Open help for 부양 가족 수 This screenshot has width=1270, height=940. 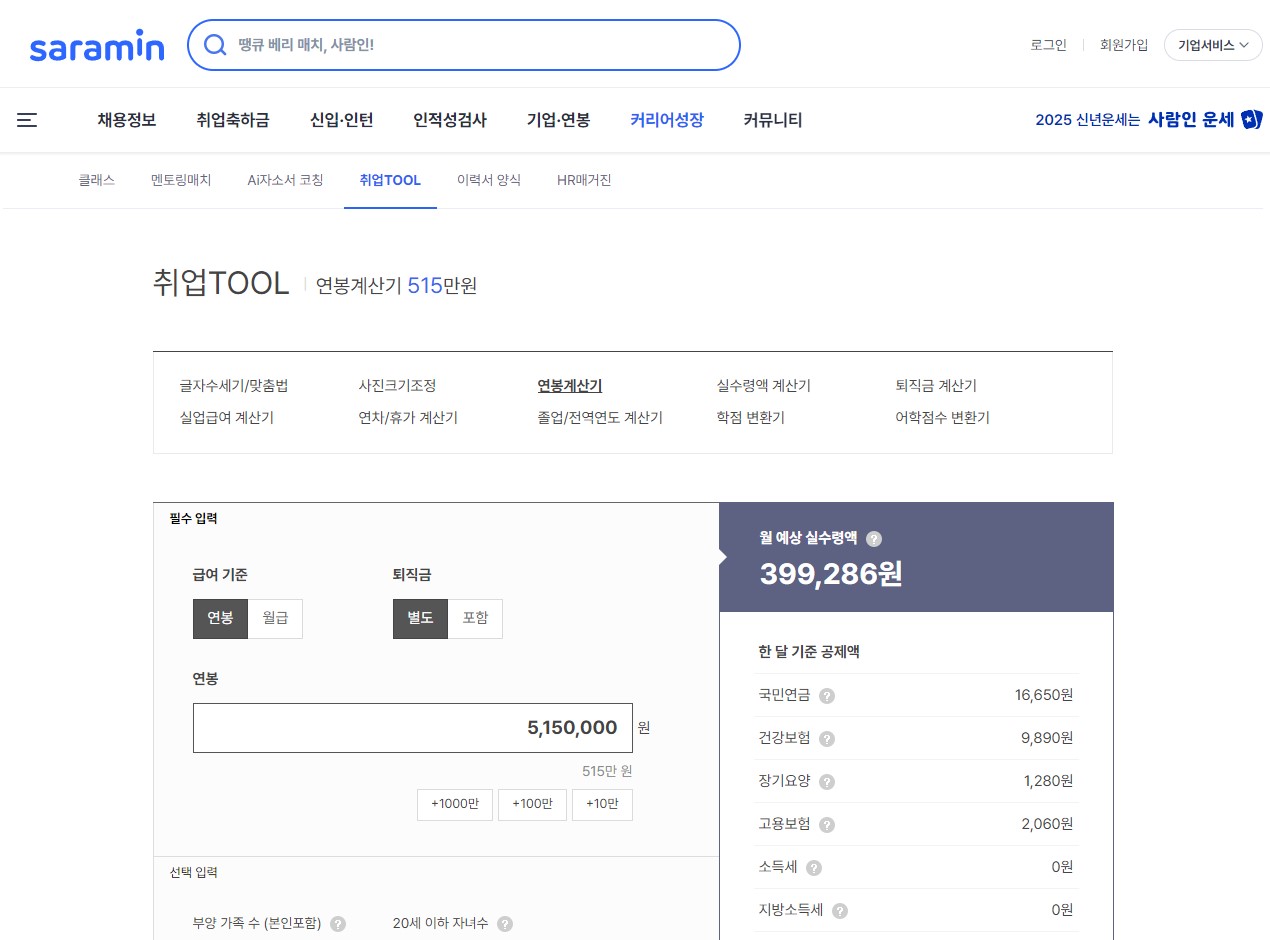point(338,923)
